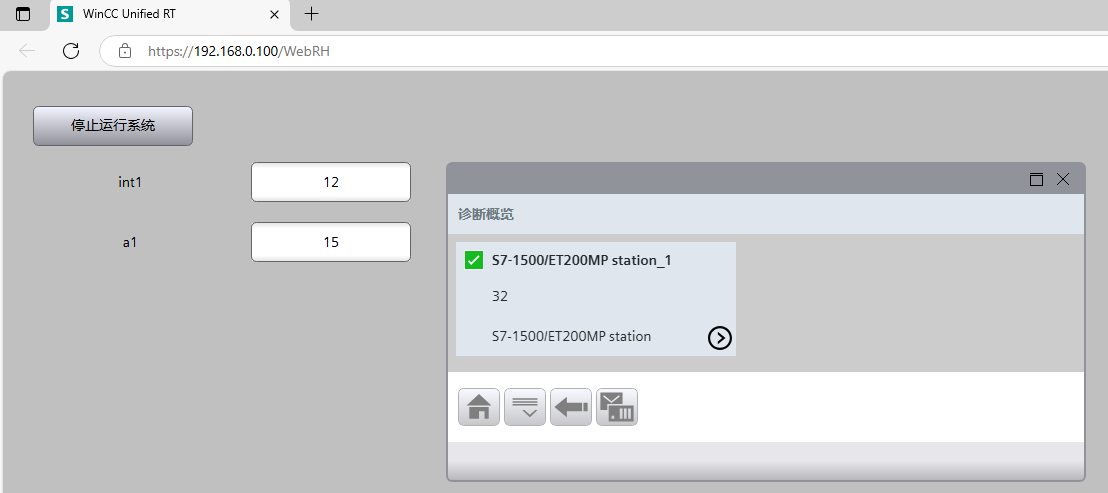1108x493 pixels.
Task: Reload the page with refresh icon
Action: point(71,51)
